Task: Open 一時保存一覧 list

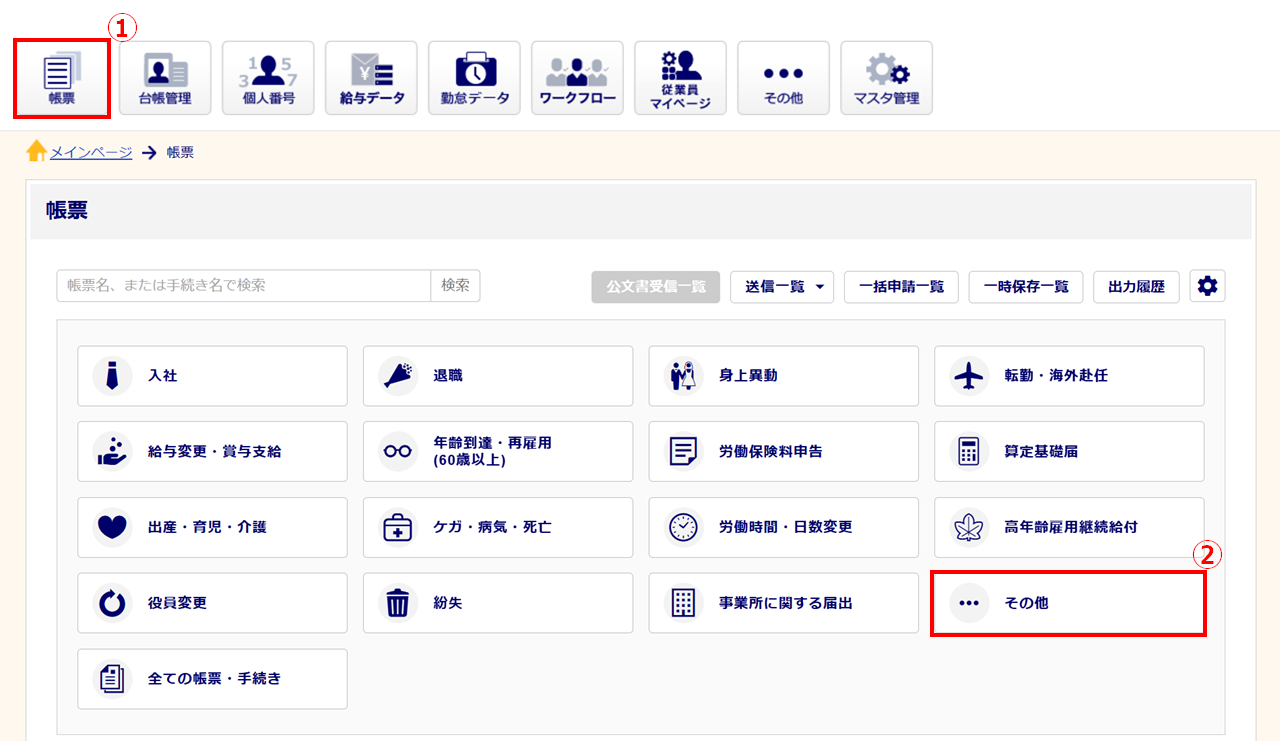Action: [x=1026, y=286]
